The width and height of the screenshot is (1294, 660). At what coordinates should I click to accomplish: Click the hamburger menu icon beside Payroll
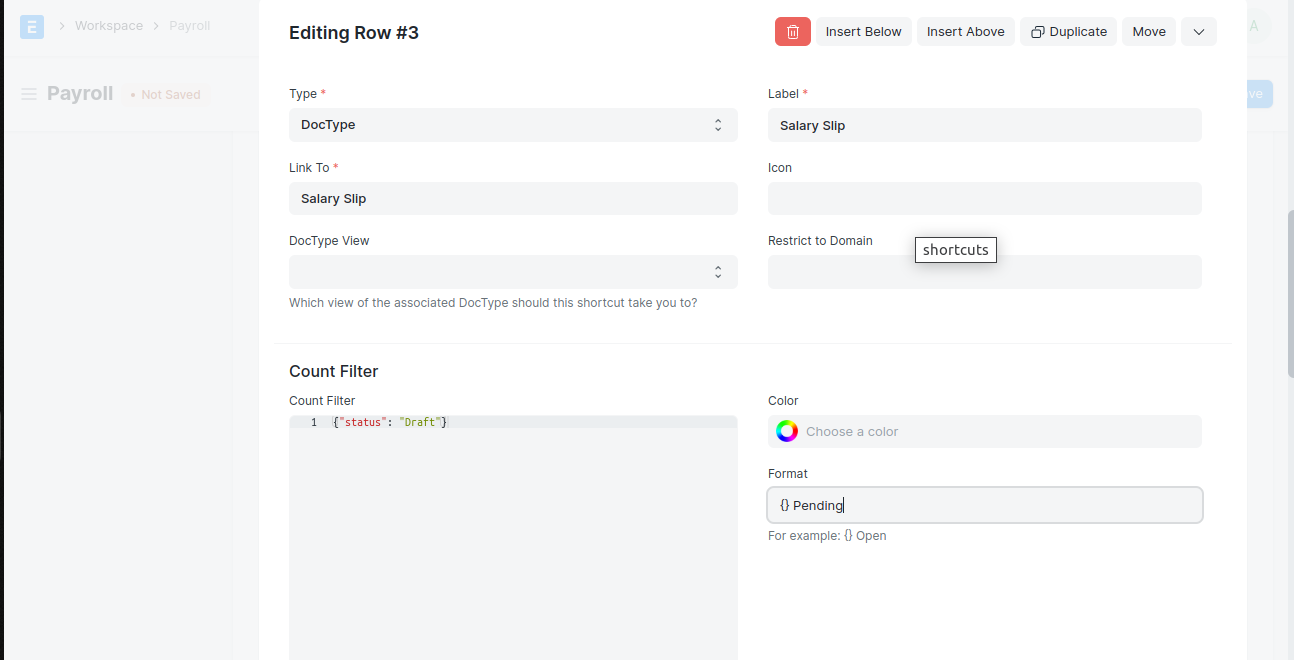tap(28, 93)
